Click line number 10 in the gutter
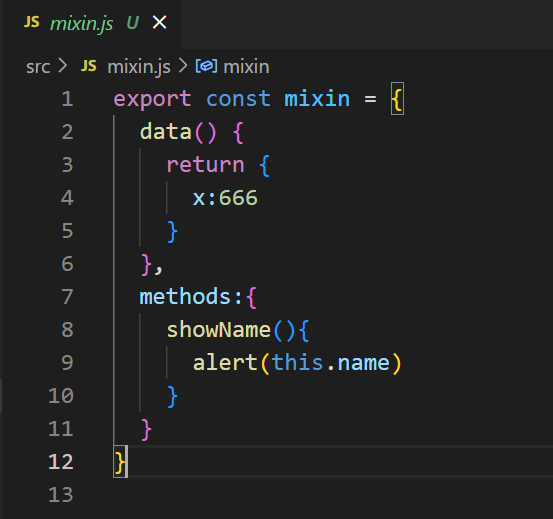The image size is (553, 519). (x=61, y=396)
